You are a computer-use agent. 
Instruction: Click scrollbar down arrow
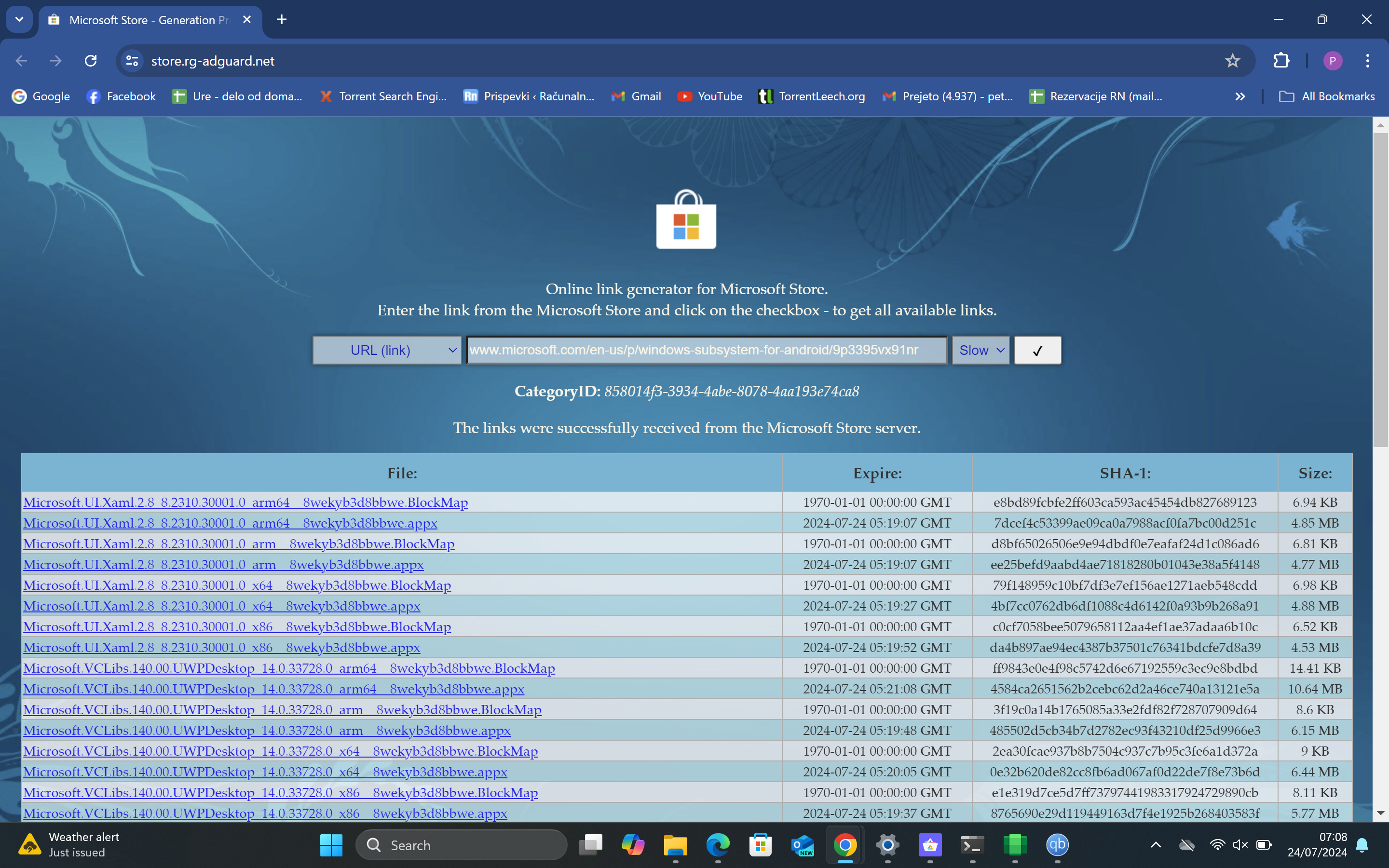tap(1380, 813)
